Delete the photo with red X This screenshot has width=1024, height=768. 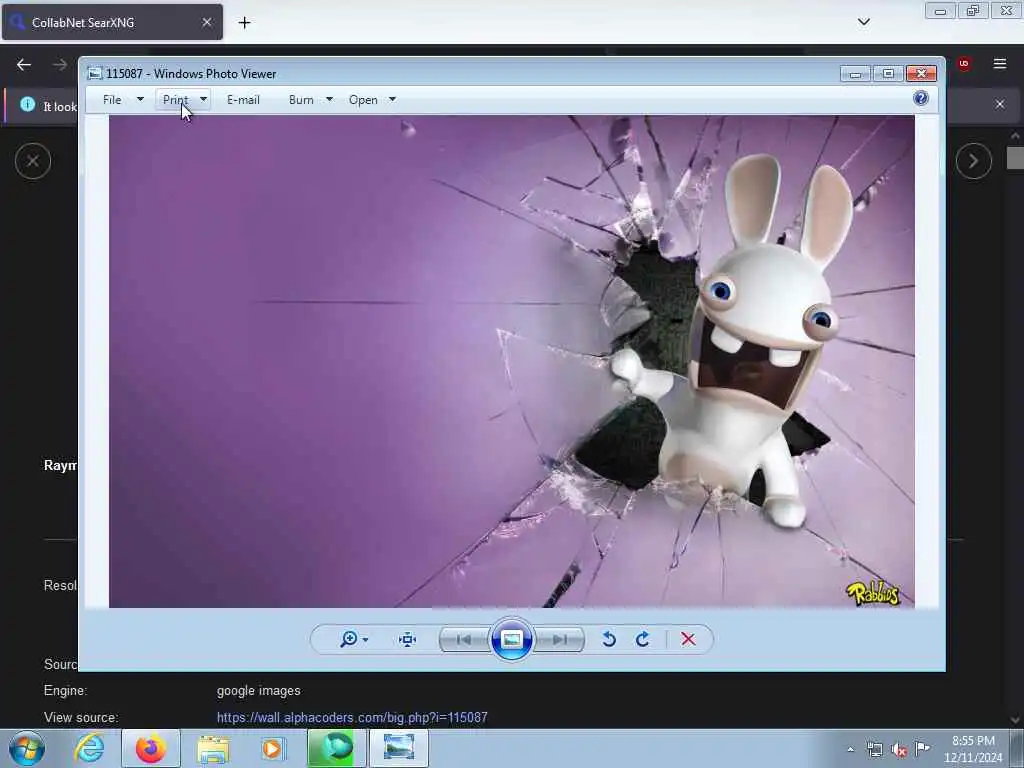(x=688, y=639)
